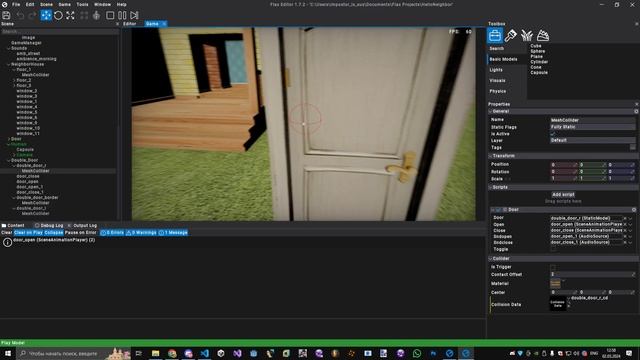Close the Properties panel

point(636,104)
